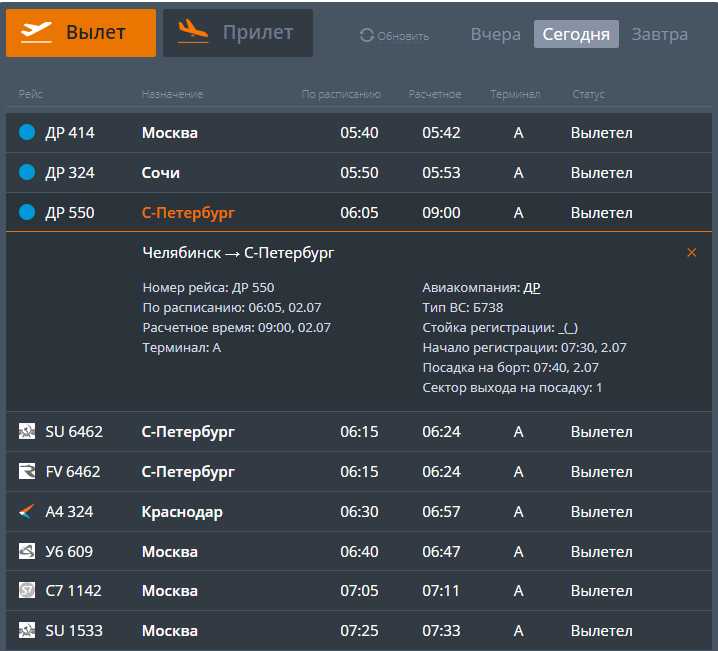The width and height of the screenshot is (718, 651).
Task: Click the landing plane icon on Прилет
Action: click(193, 32)
